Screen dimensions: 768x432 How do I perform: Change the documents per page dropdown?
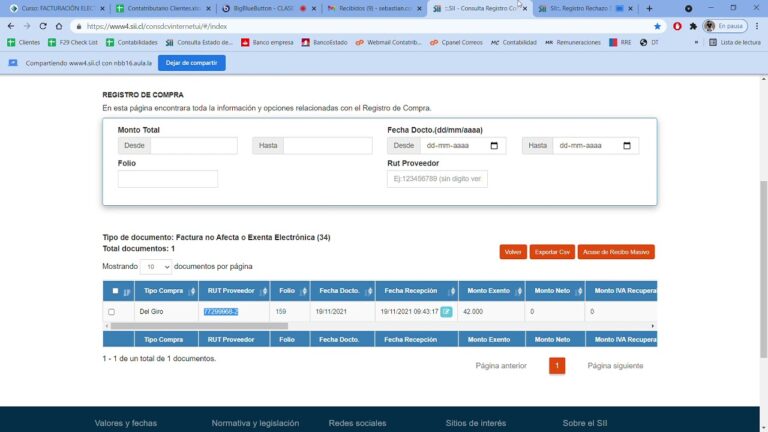pyautogui.click(x=156, y=266)
